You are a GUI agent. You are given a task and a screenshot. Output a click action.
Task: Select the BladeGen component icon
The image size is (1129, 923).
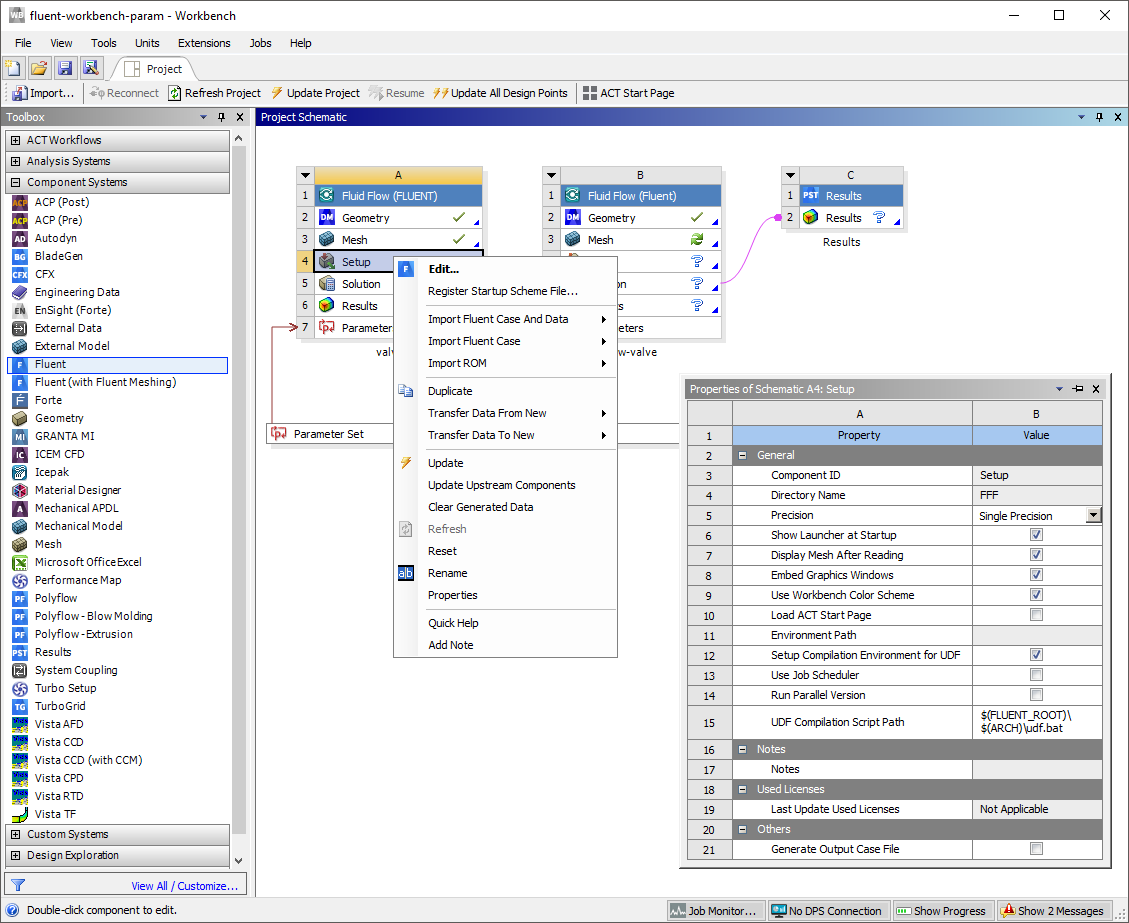pyautogui.click(x=20, y=256)
